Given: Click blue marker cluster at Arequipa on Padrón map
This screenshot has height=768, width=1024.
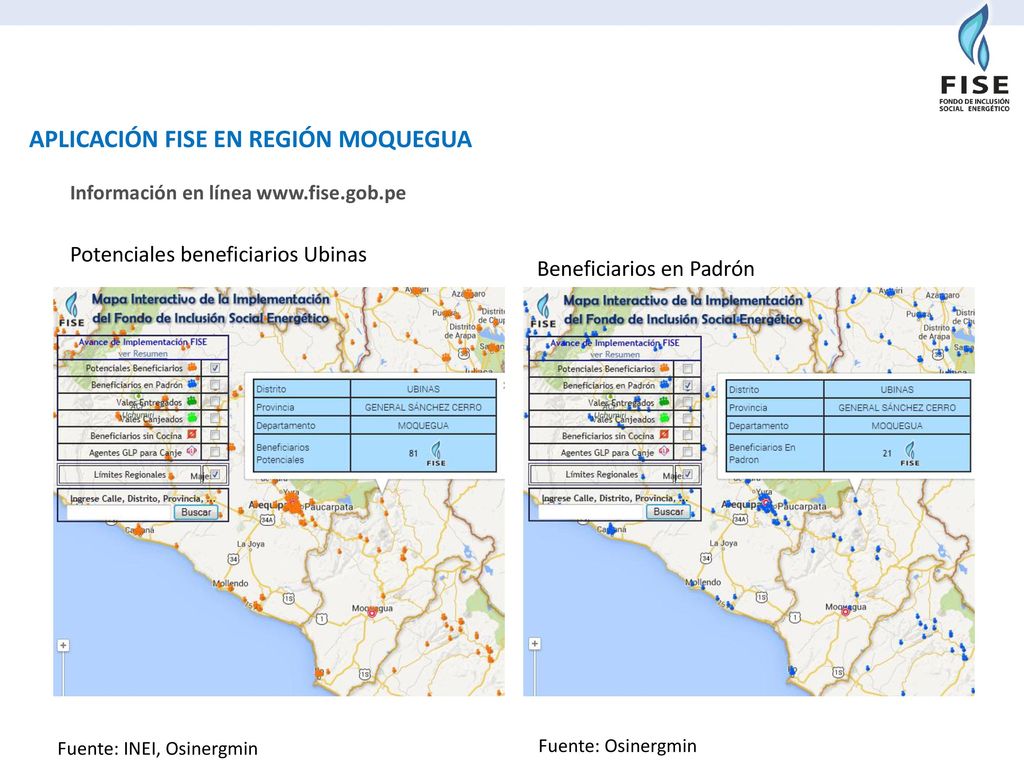Looking at the screenshot, I should 767,504.
